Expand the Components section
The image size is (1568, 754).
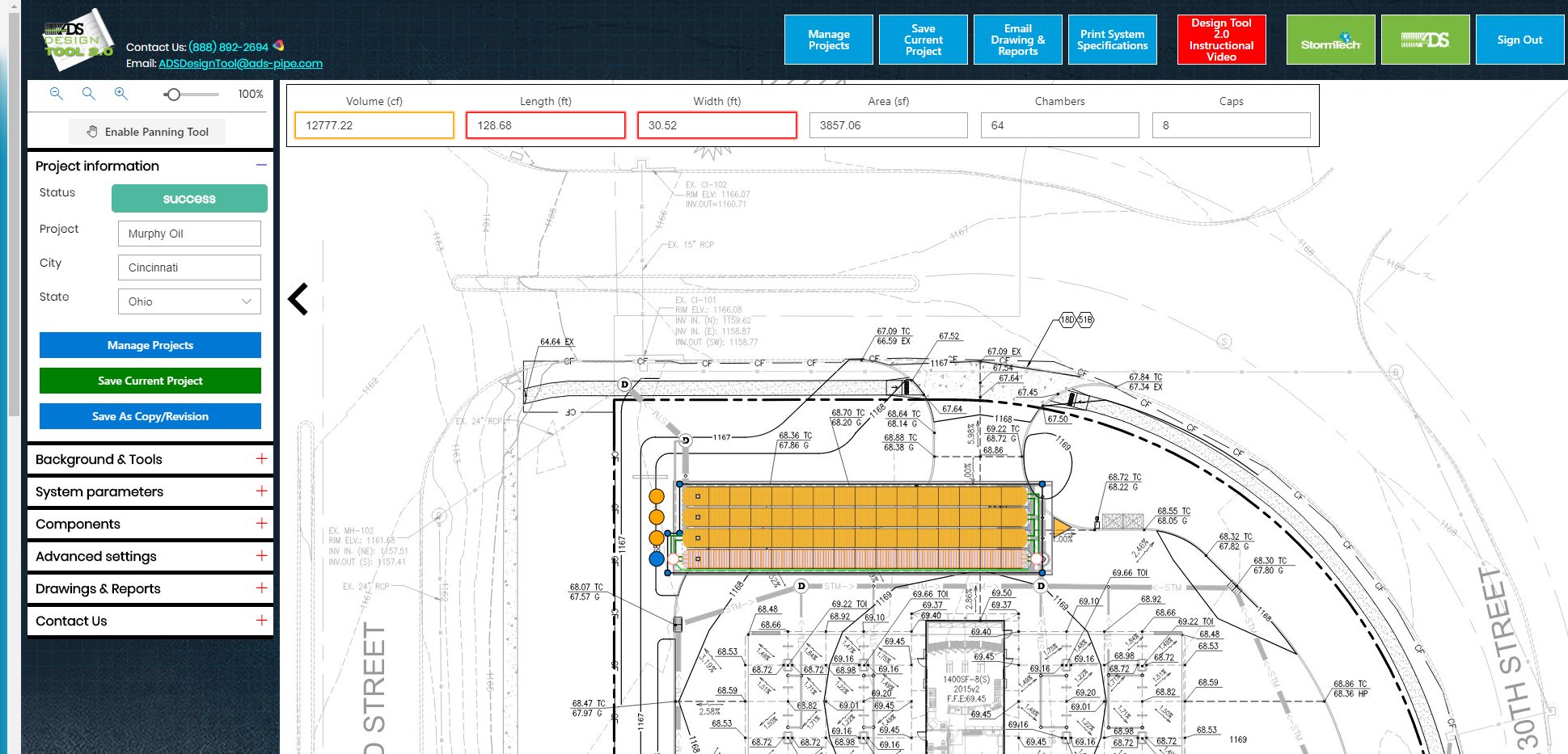pyautogui.click(x=150, y=524)
